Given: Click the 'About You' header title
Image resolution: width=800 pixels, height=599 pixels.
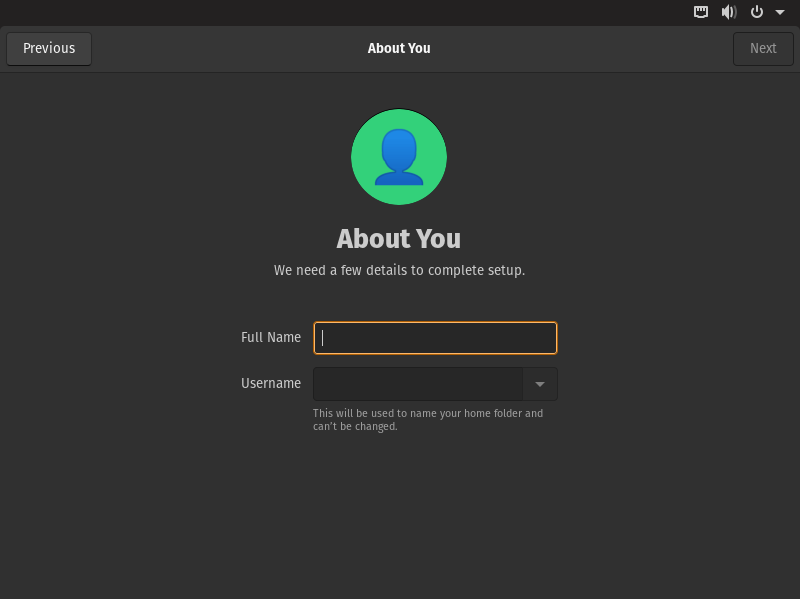Looking at the screenshot, I should (x=399, y=48).
